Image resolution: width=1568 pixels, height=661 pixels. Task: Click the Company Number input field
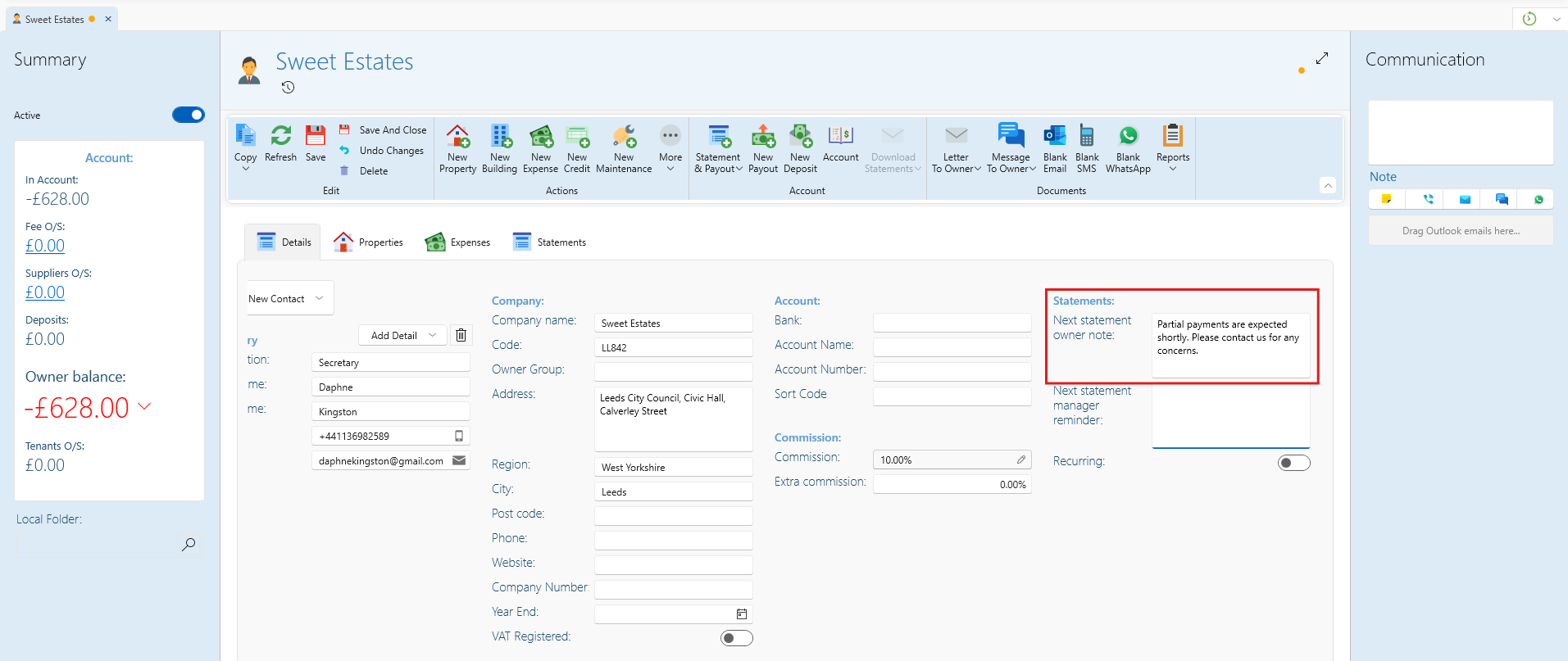(673, 589)
